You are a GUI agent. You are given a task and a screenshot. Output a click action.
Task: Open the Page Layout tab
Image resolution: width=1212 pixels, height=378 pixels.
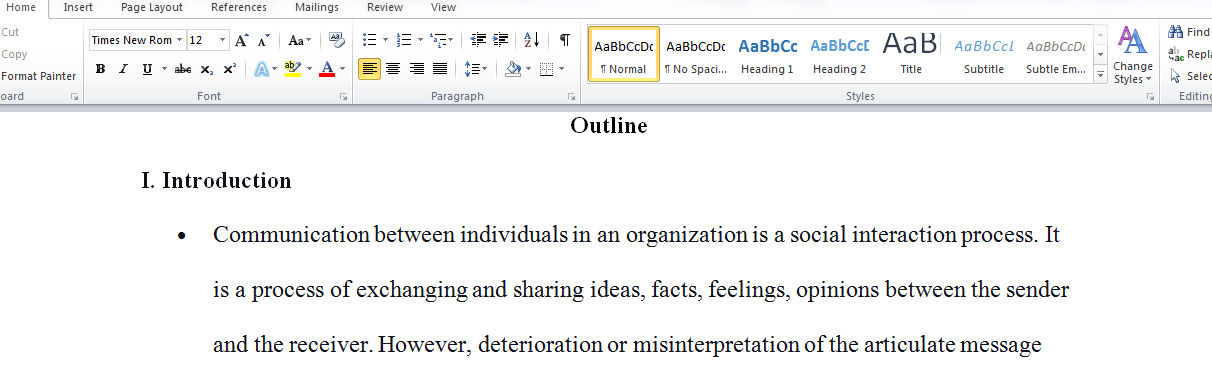[152, 7]
